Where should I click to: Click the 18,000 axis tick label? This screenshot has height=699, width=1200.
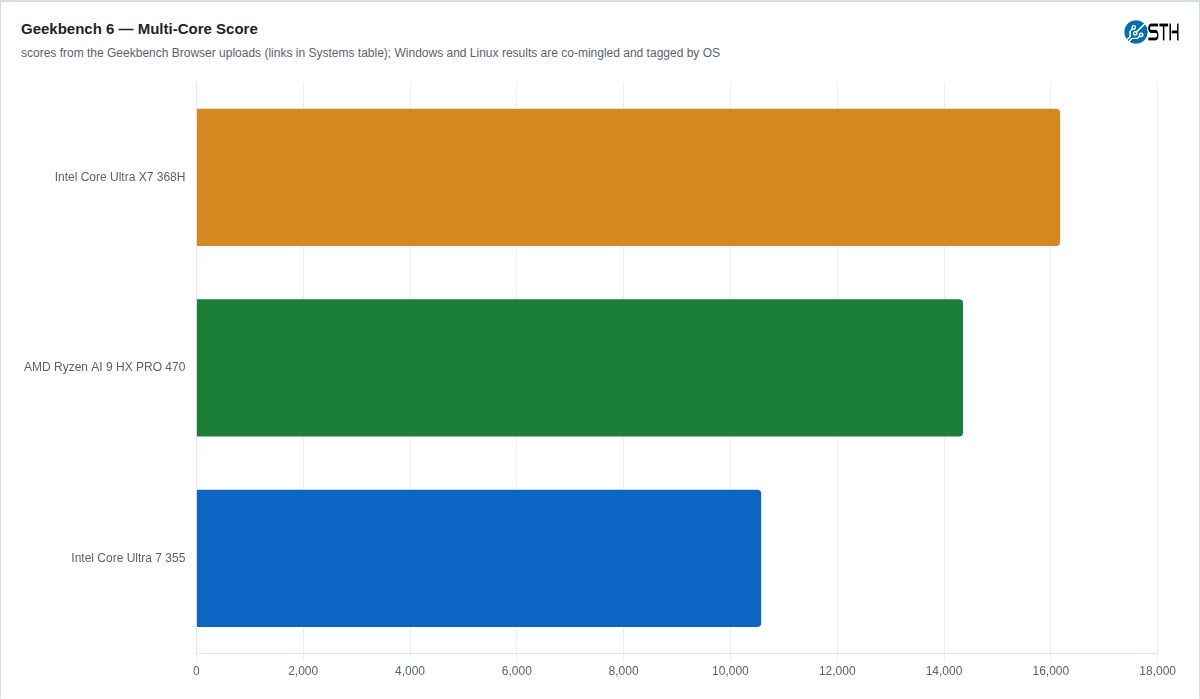[1157, 670]
